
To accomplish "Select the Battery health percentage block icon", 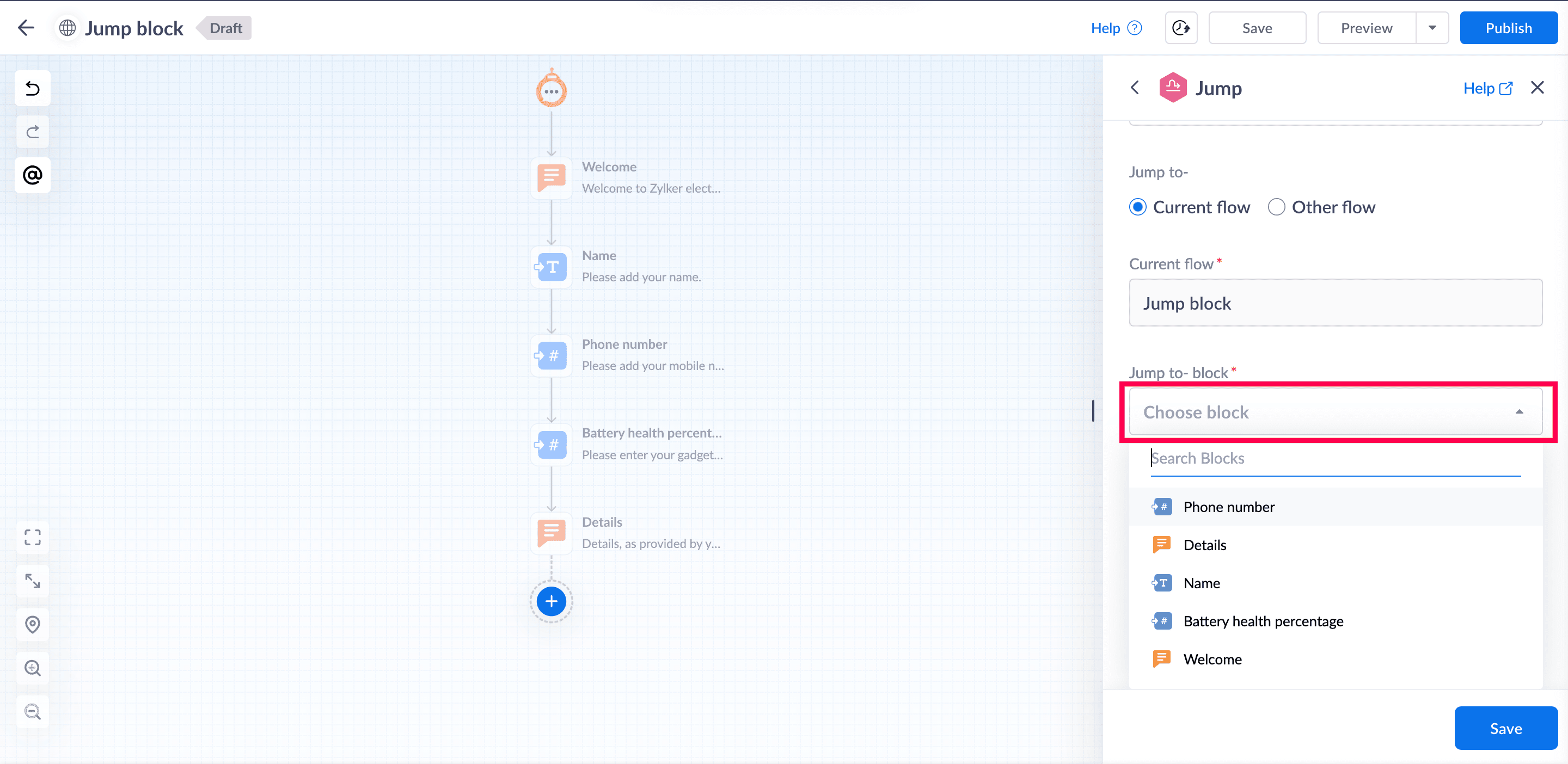I will point(552,445).
